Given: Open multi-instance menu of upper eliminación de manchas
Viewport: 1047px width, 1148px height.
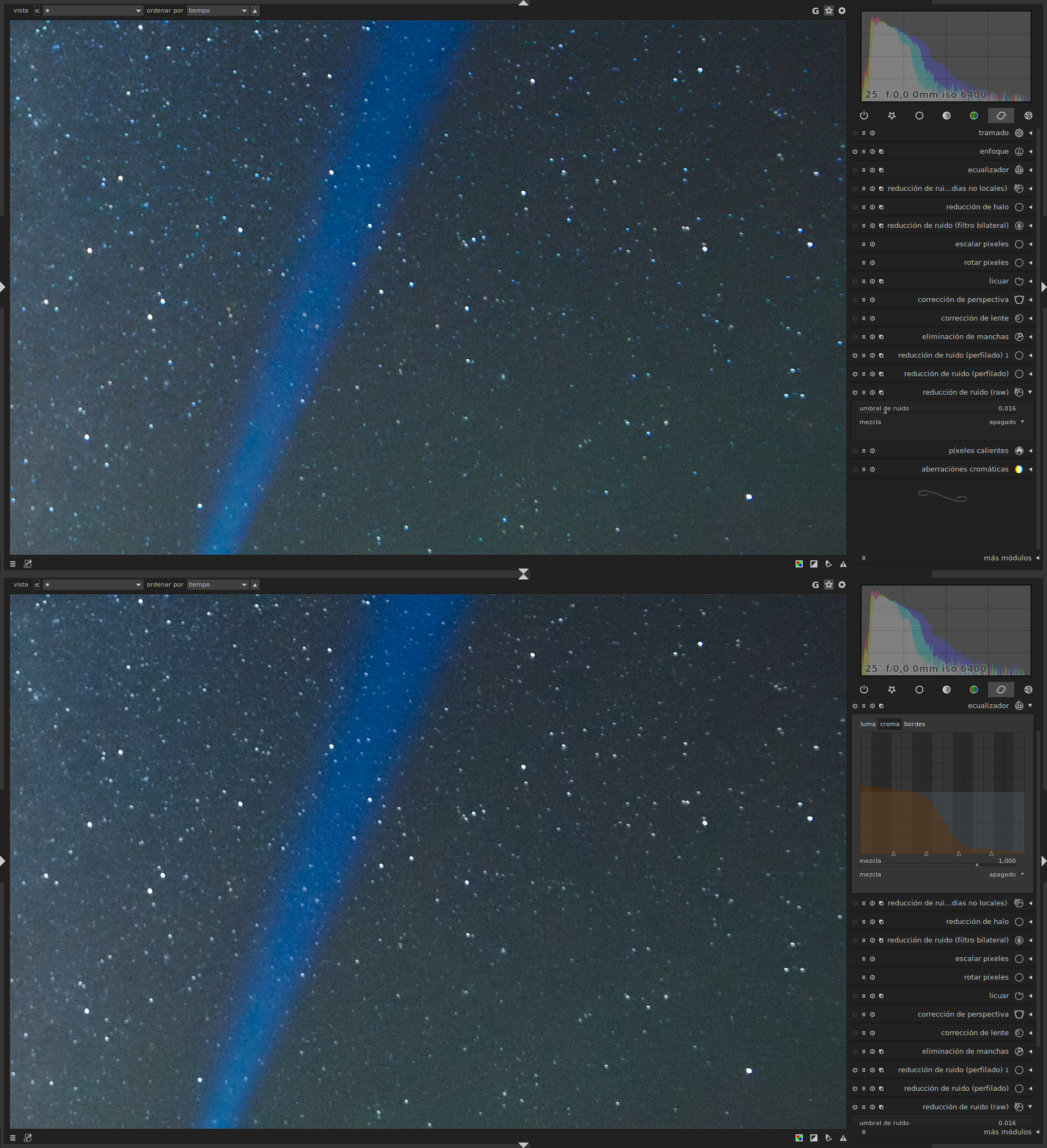Looking at the screenshot, I should pyautogui.click(x=881, y=337).
